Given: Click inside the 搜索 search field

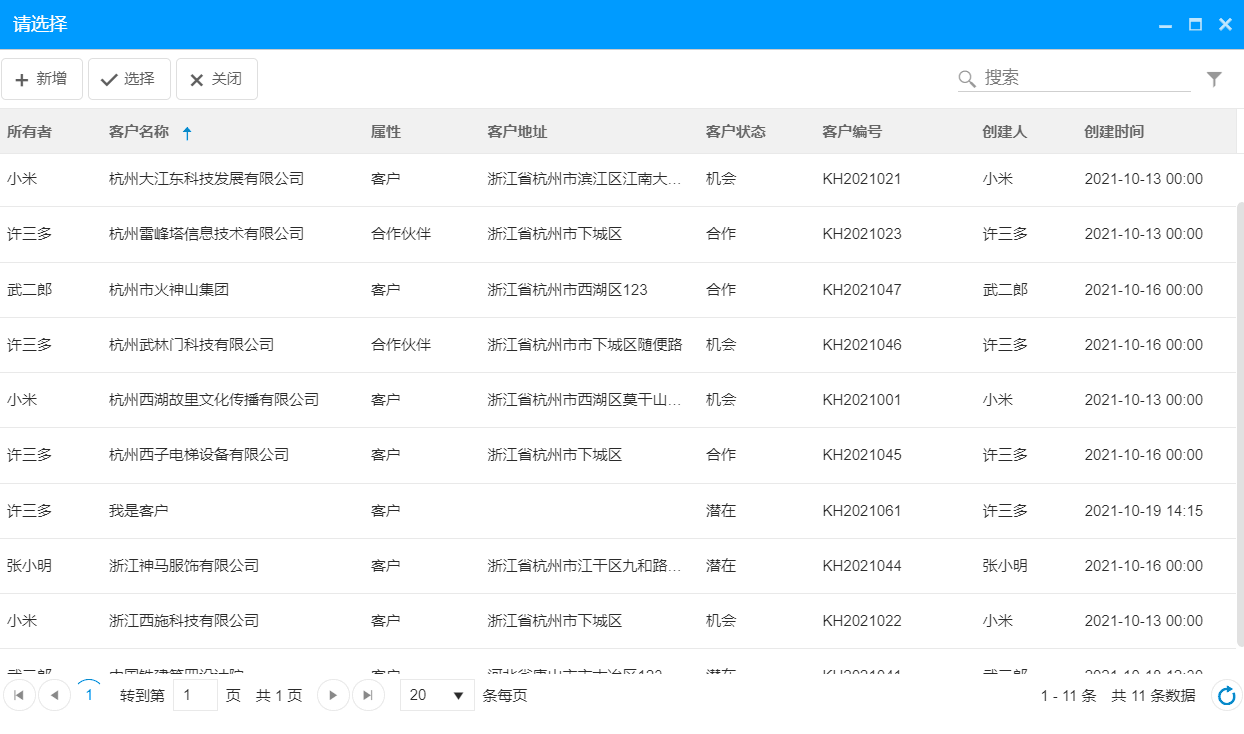Looking at the screenshot, I should [1070, 78].
